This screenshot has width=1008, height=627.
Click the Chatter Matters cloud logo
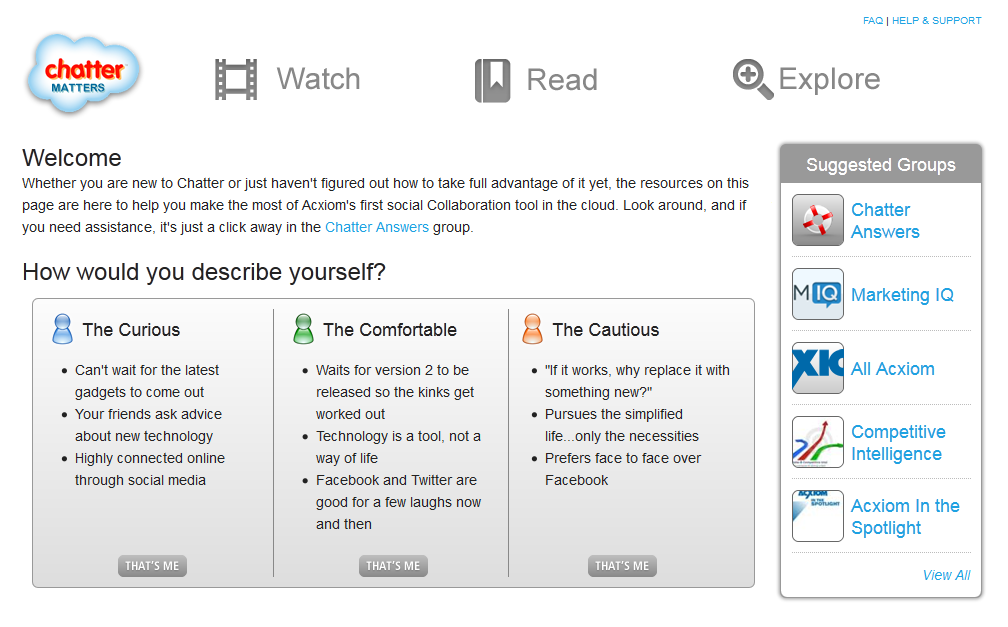(84, 74)
